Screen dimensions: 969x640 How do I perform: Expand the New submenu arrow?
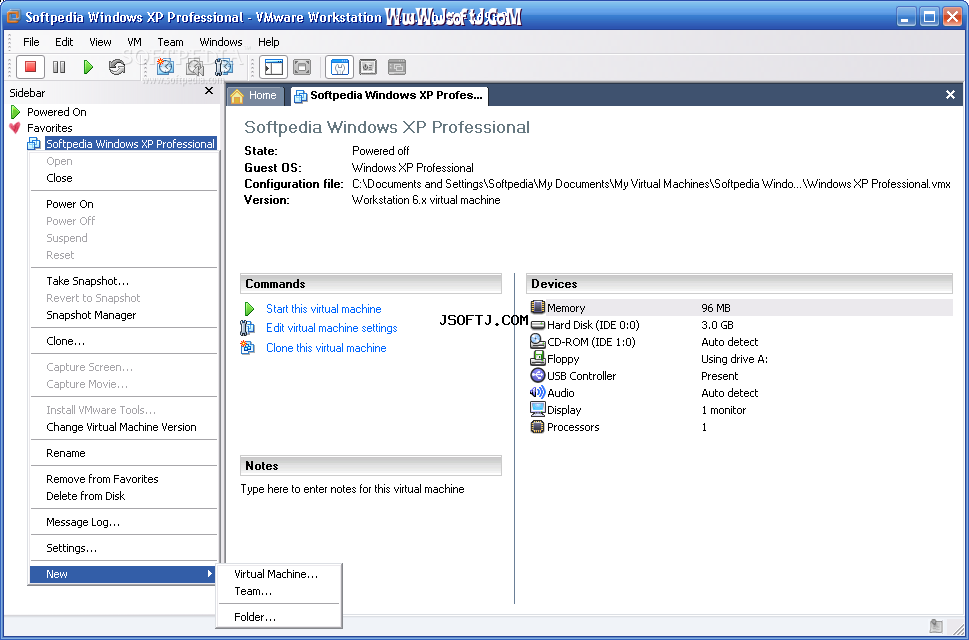click(210, 574)
